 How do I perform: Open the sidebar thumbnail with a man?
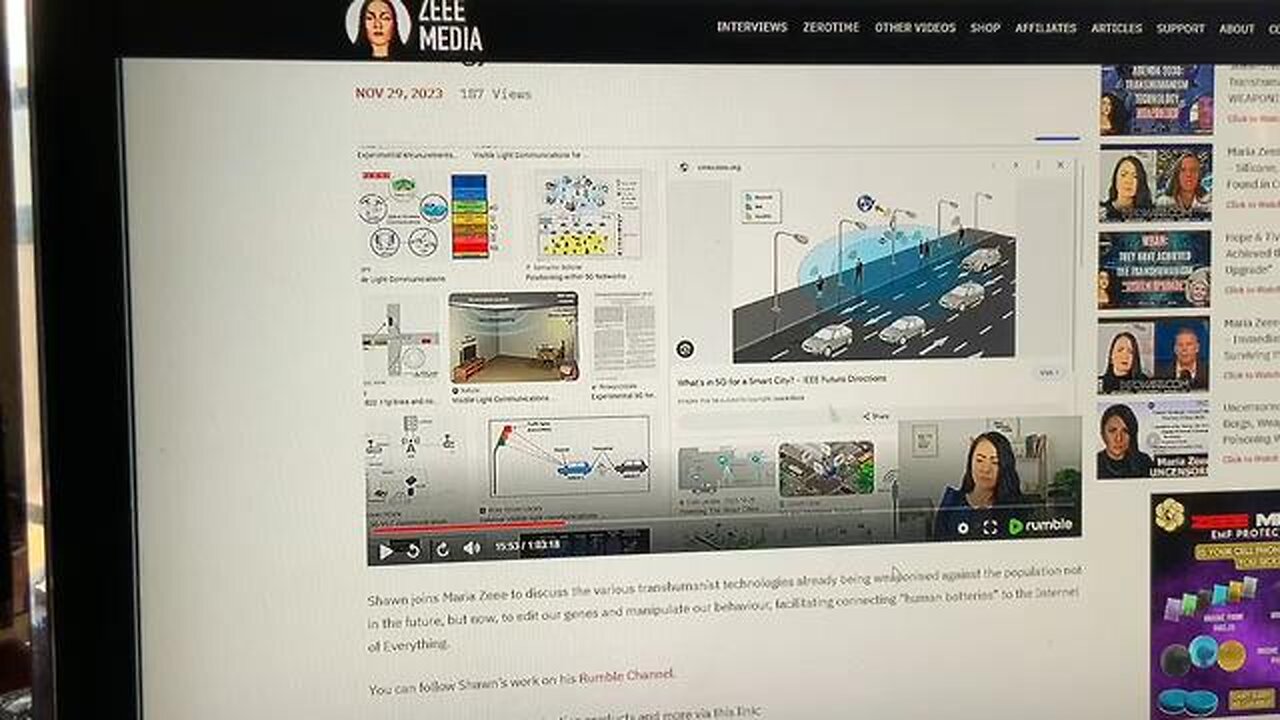click(x=1153, y=356)
